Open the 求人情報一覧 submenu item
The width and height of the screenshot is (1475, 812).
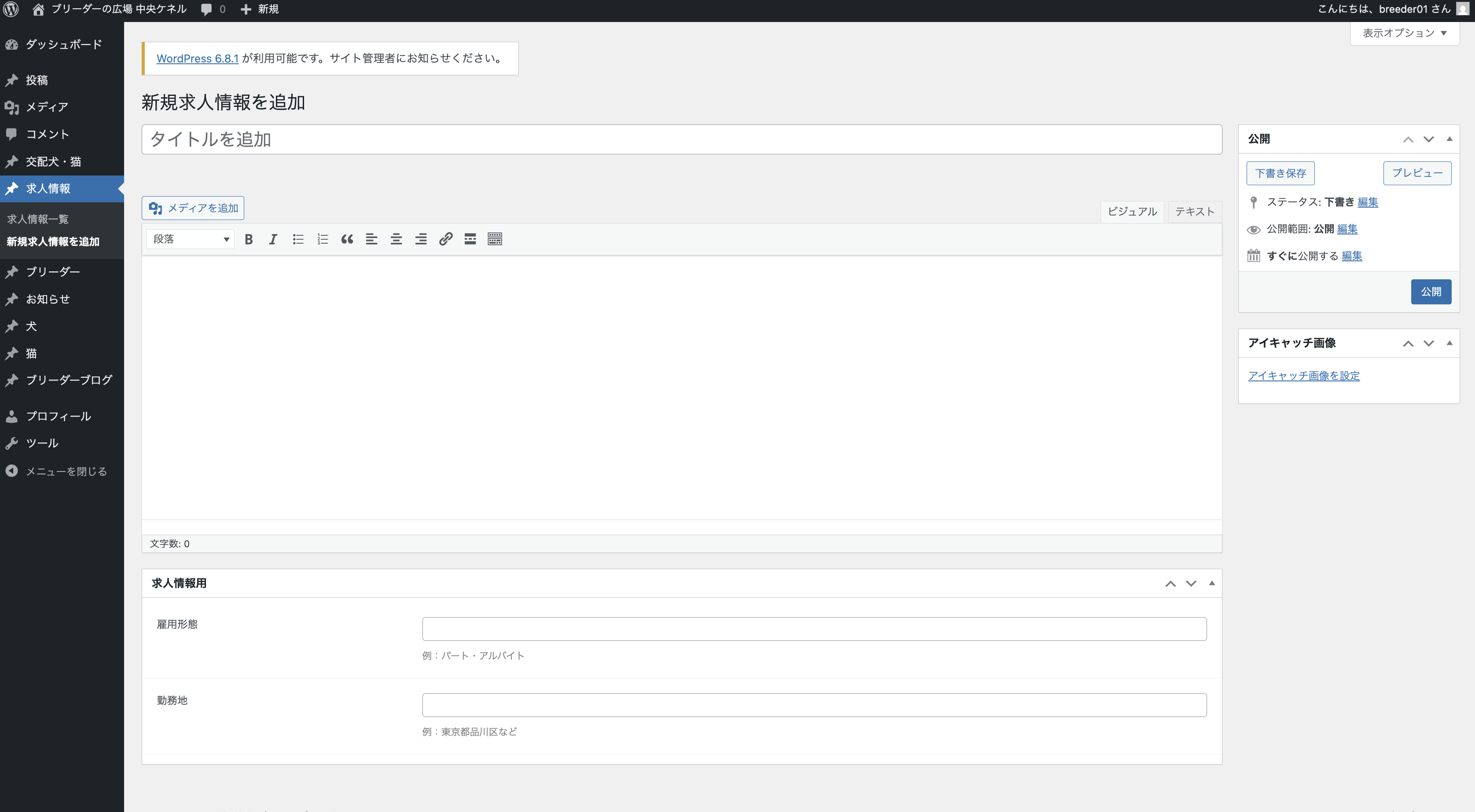pos(38,219)
